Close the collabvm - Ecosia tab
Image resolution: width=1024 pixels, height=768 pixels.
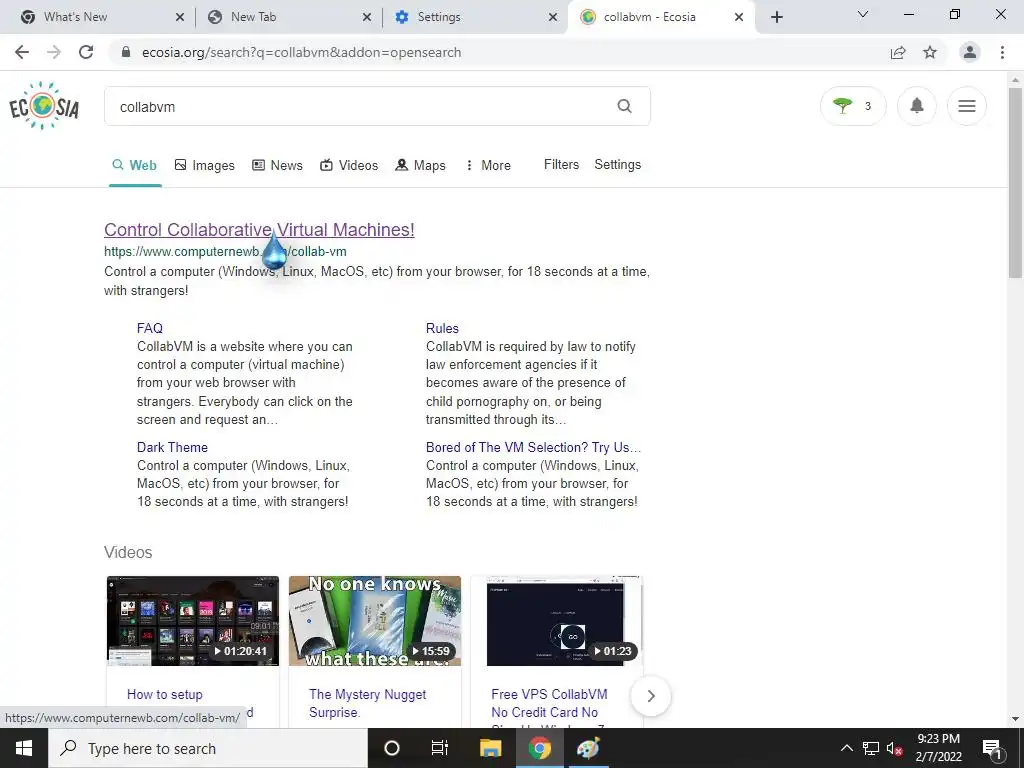tap(739, 17)
